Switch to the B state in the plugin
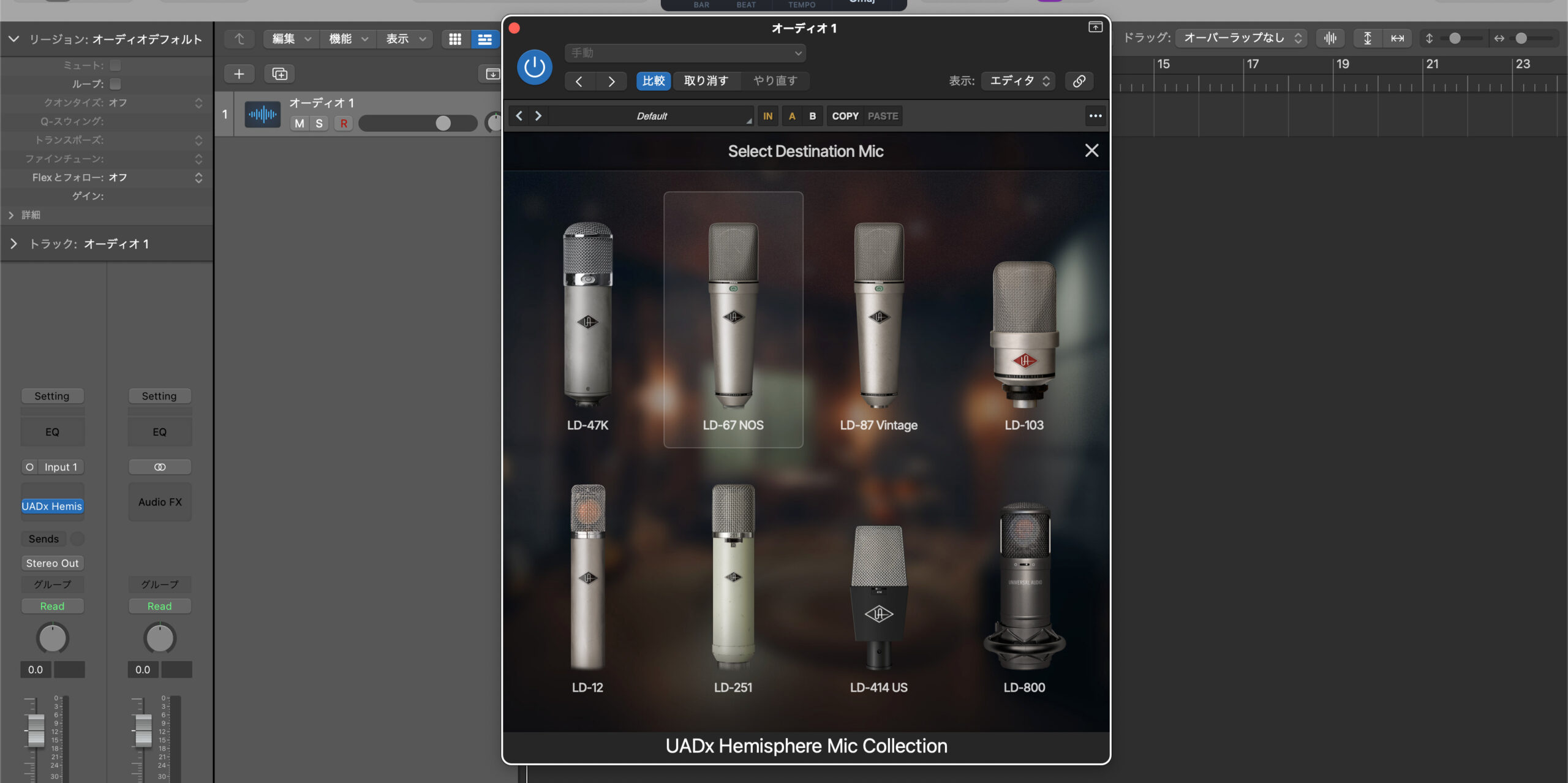 [812, 116]
